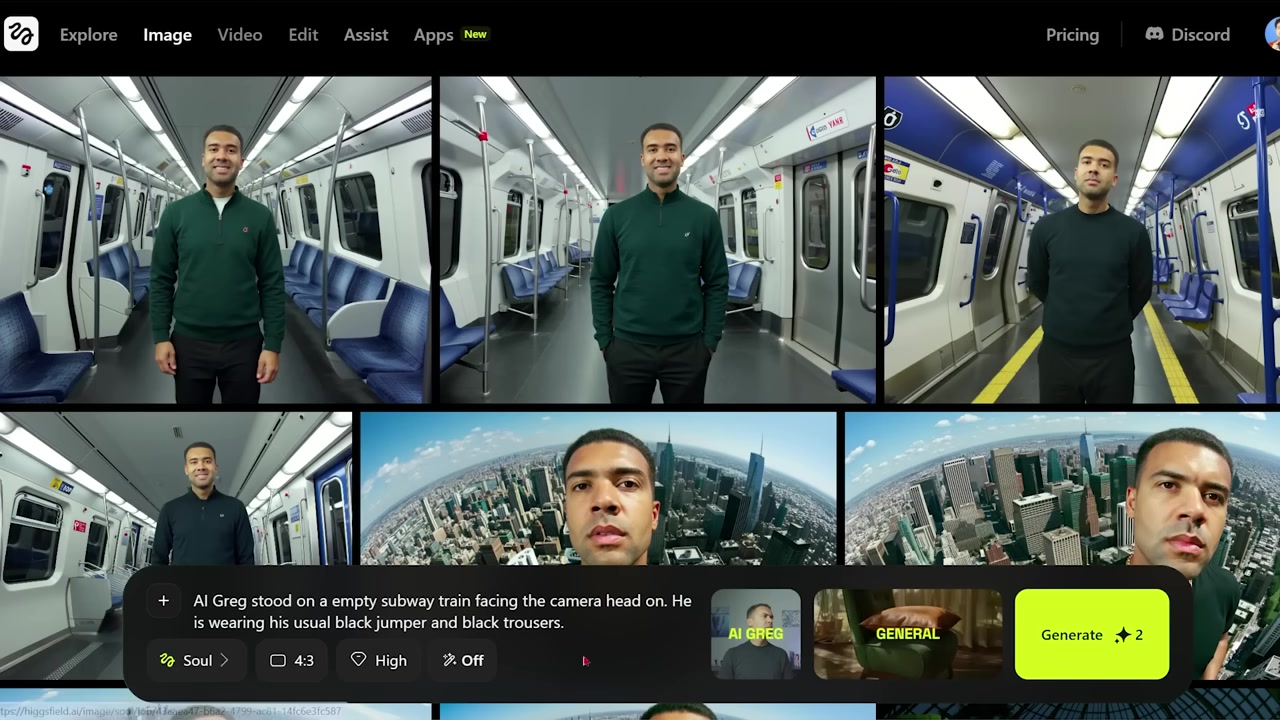Click the user avatar in the top corner

coord(1272,34)
